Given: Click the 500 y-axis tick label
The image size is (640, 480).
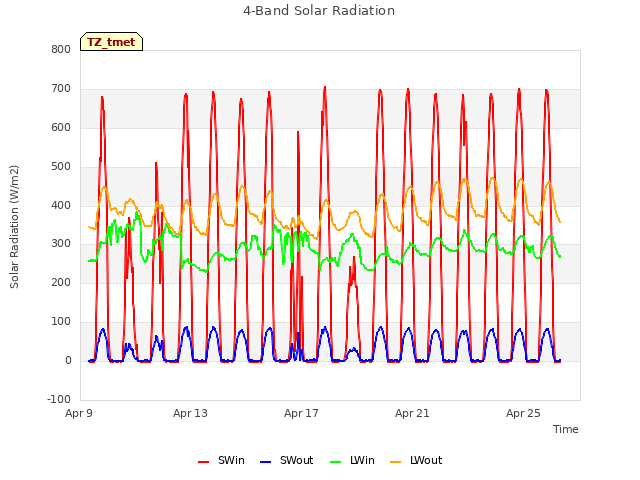Looking at the screenshot, I should click(x=61, y=167).
